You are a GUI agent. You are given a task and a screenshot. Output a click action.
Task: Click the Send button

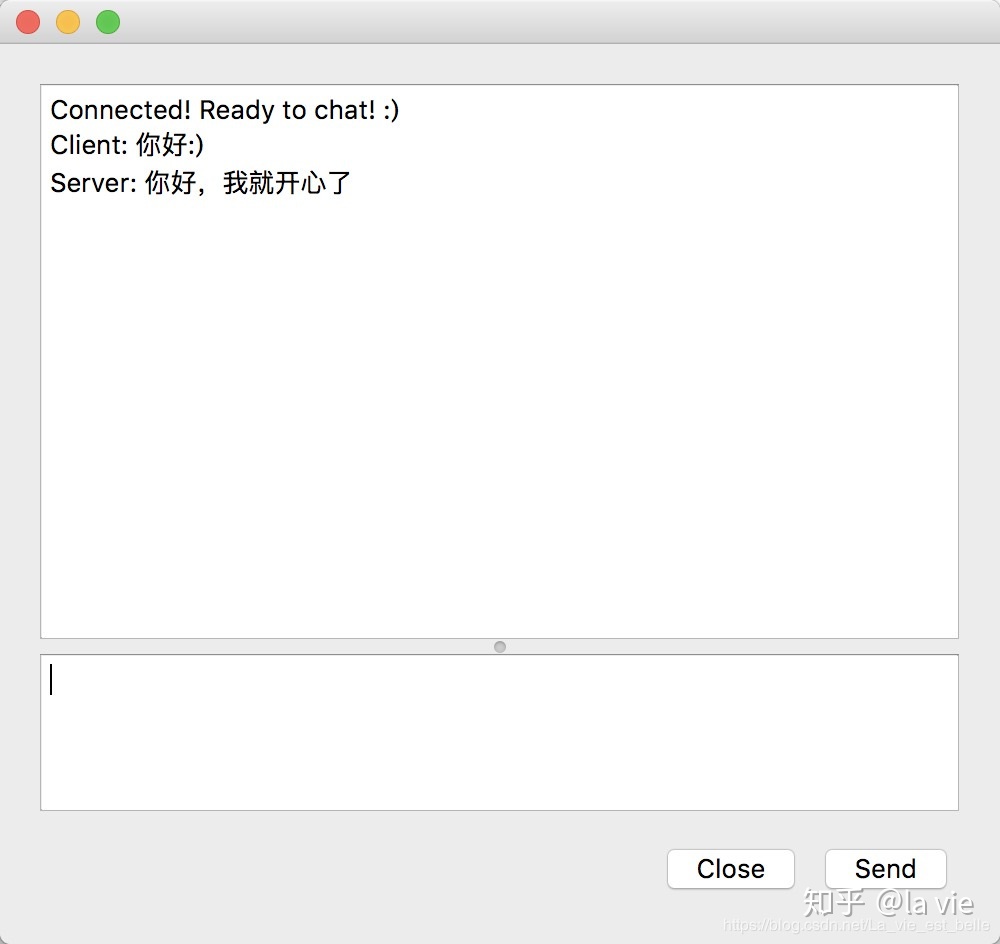point(885,869)
